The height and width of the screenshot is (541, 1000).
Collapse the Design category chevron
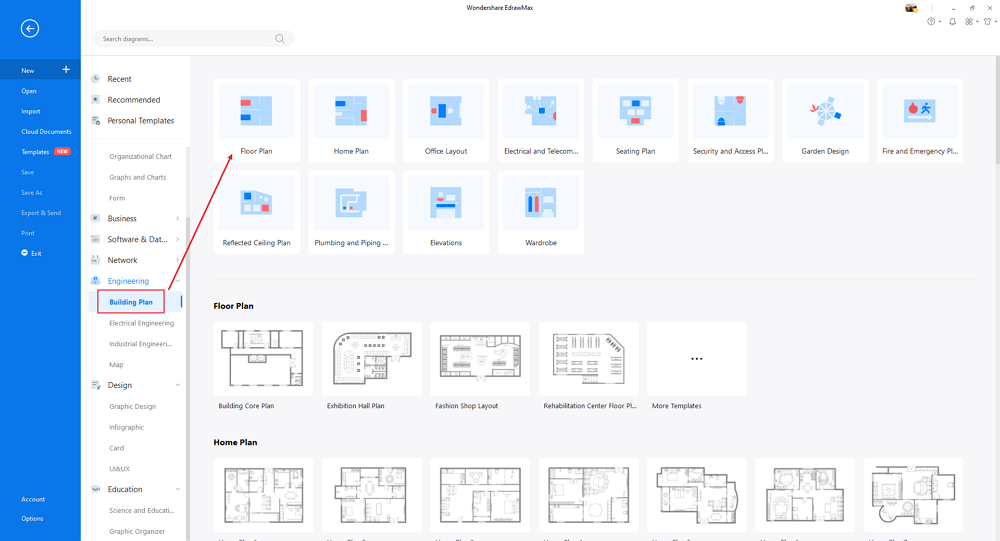(x=177, y=385)
